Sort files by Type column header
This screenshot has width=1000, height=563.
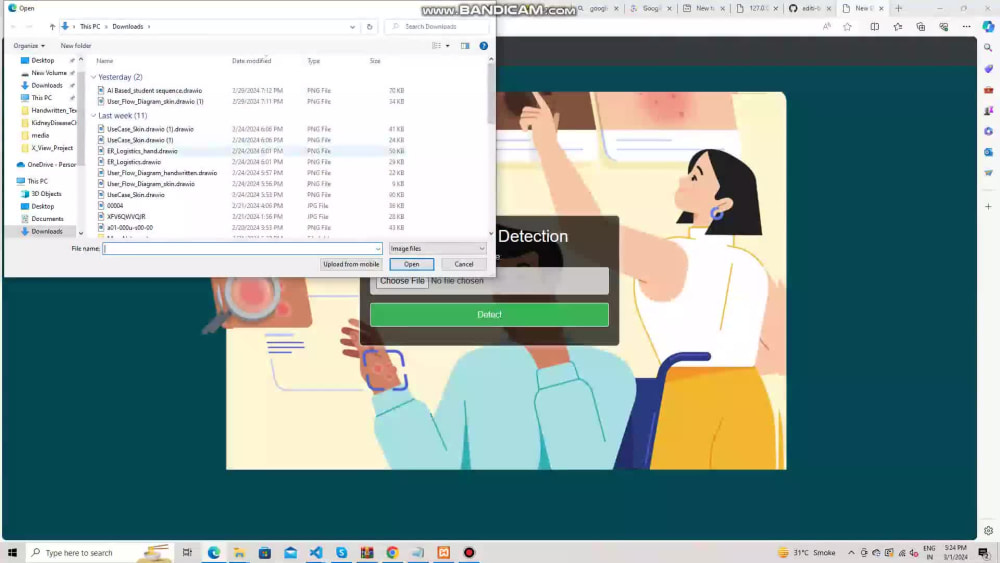(x=314, y=61)
